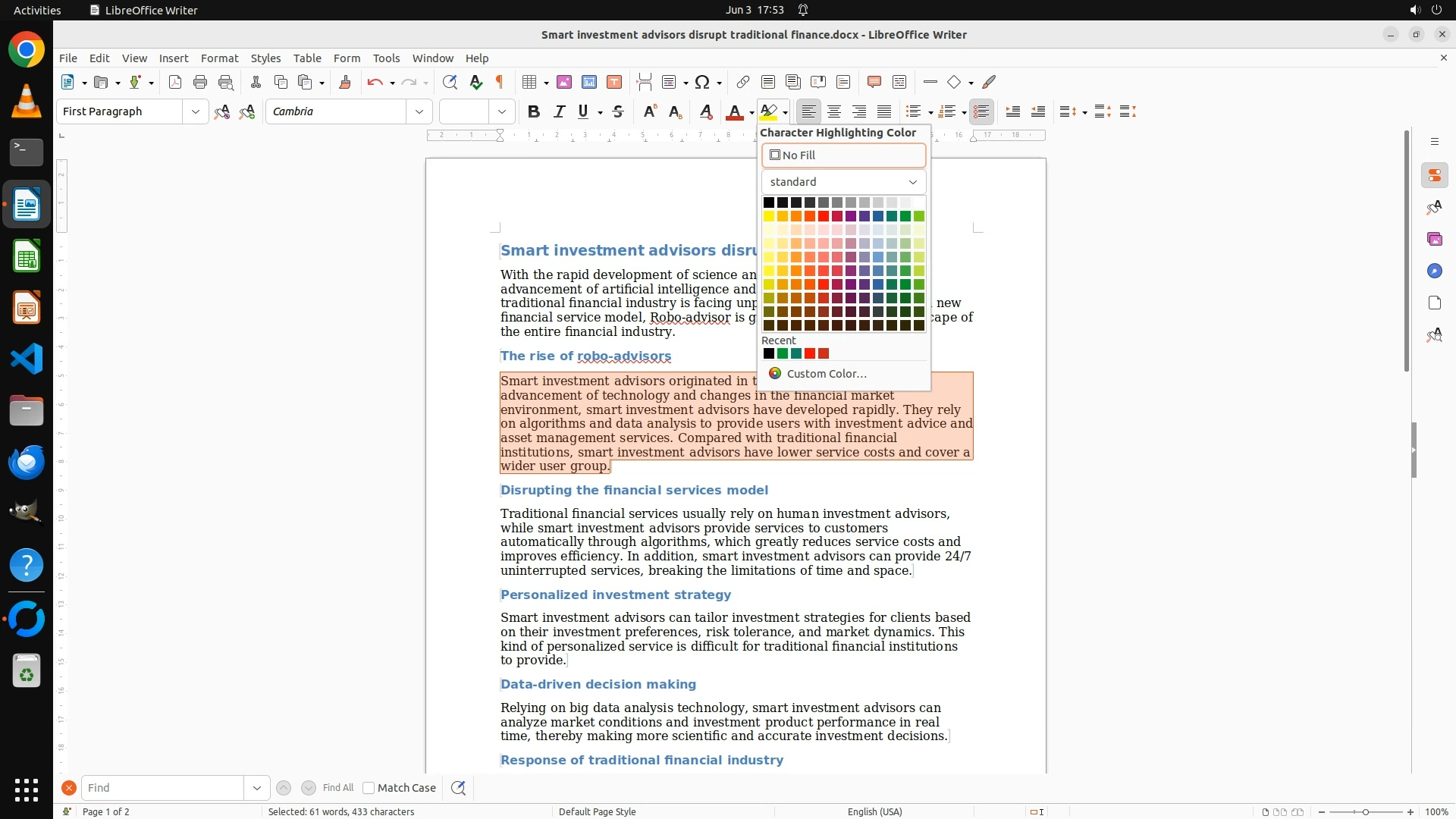The width and height of the screenshot is (1456, 819).
Task: Enable the Match Case checkbox
Action: point(369,788)
